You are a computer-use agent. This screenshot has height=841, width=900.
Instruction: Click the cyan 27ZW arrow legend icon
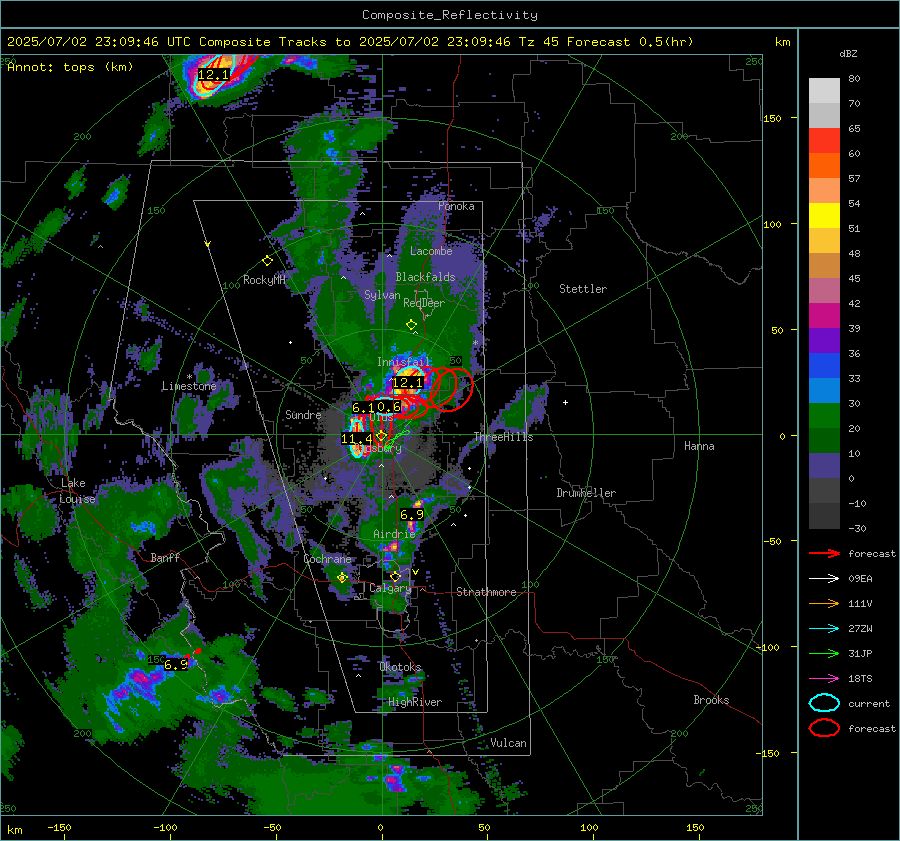824,629
